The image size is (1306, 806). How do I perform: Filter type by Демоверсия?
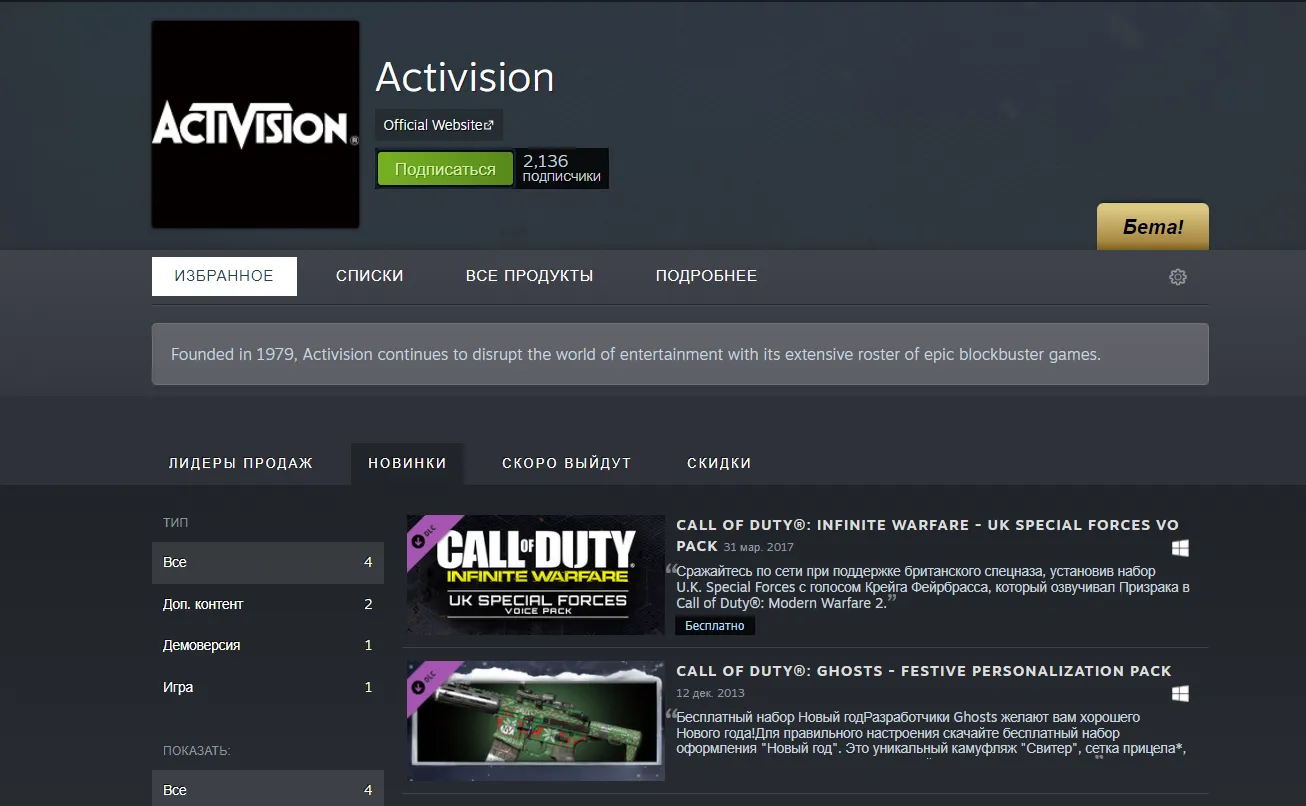(268, 645)
